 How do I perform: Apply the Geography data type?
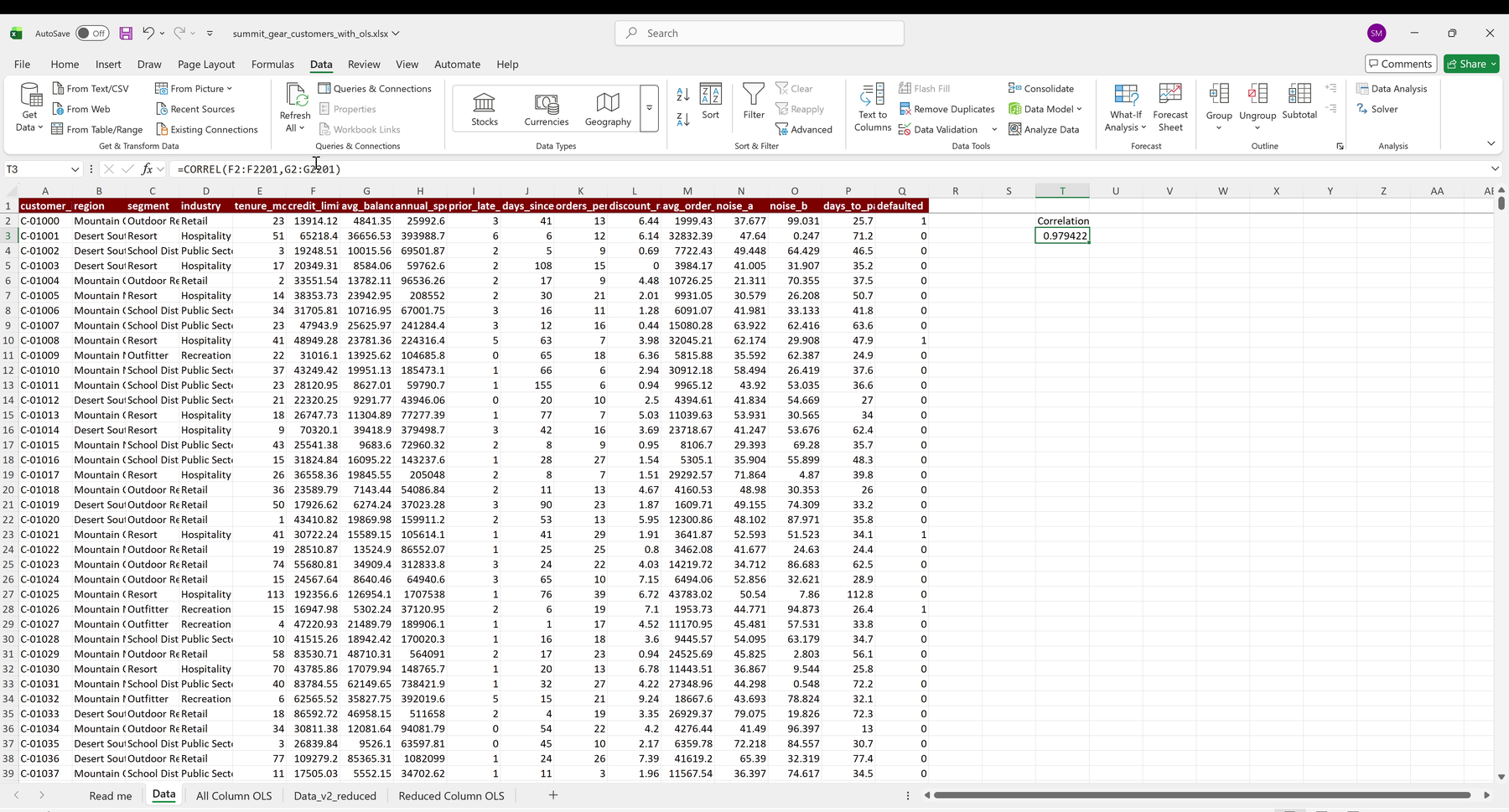pos(608,108)
